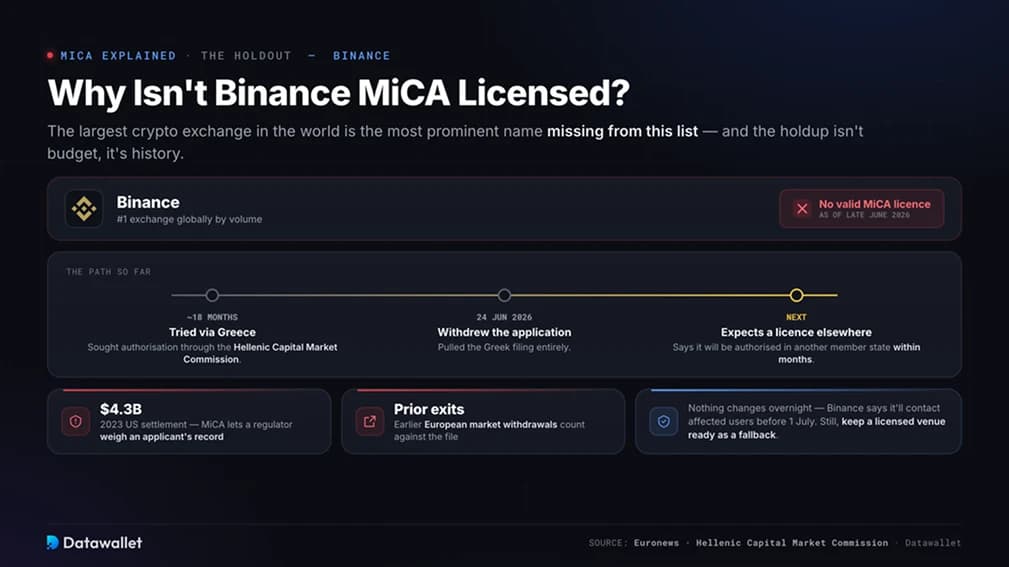Click the Prior exits heading
The height and width of the screenshot is (567, 1009).
(429, 409)
